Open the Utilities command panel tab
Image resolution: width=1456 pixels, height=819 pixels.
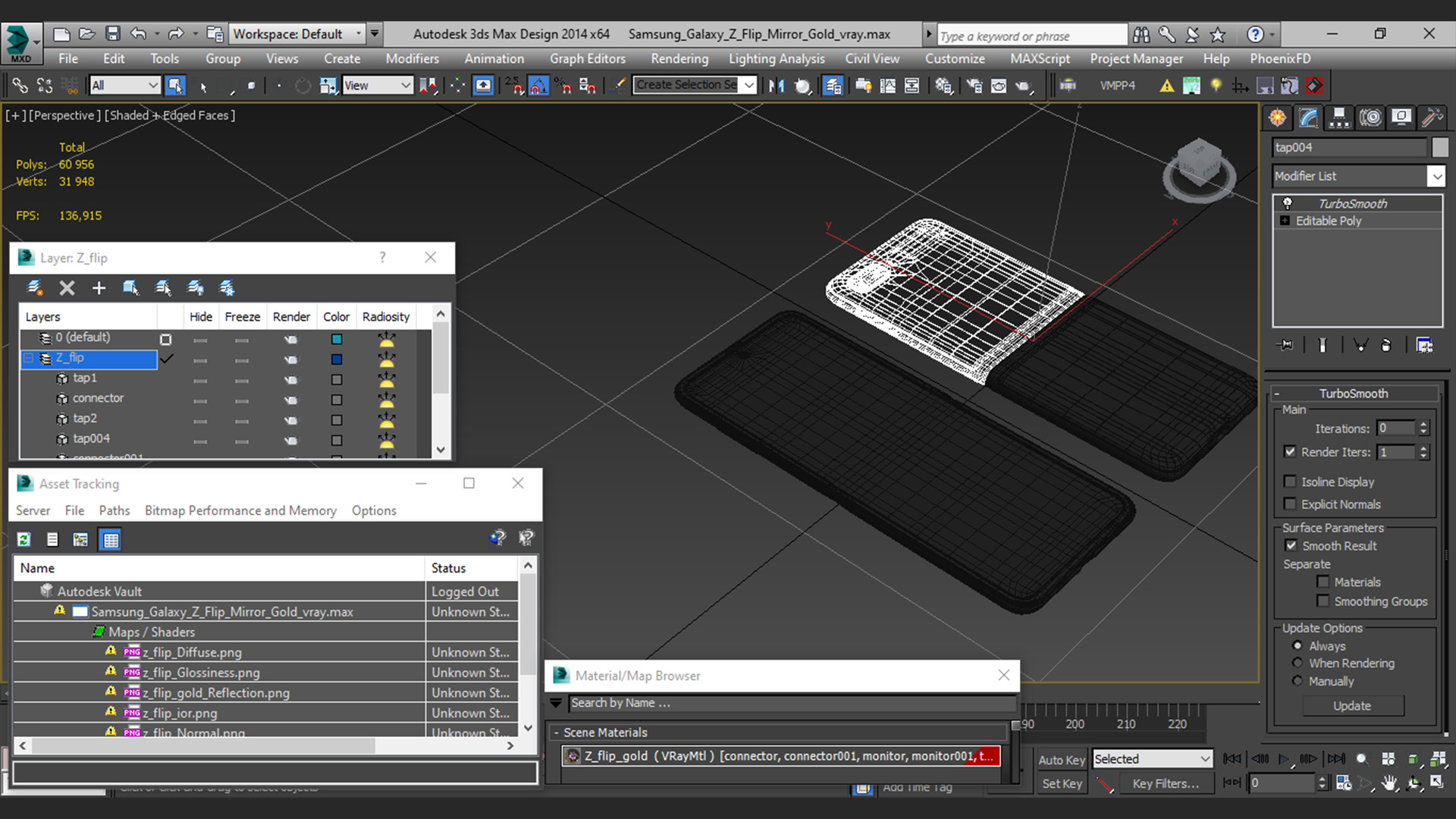(x=1432, y=118)
